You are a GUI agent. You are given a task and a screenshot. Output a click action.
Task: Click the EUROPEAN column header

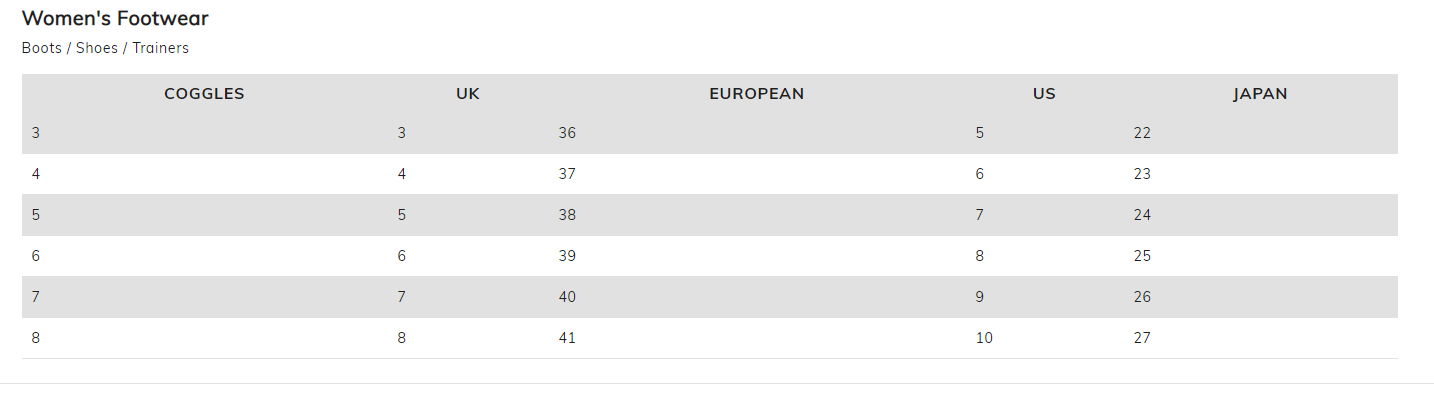[756, 94]
